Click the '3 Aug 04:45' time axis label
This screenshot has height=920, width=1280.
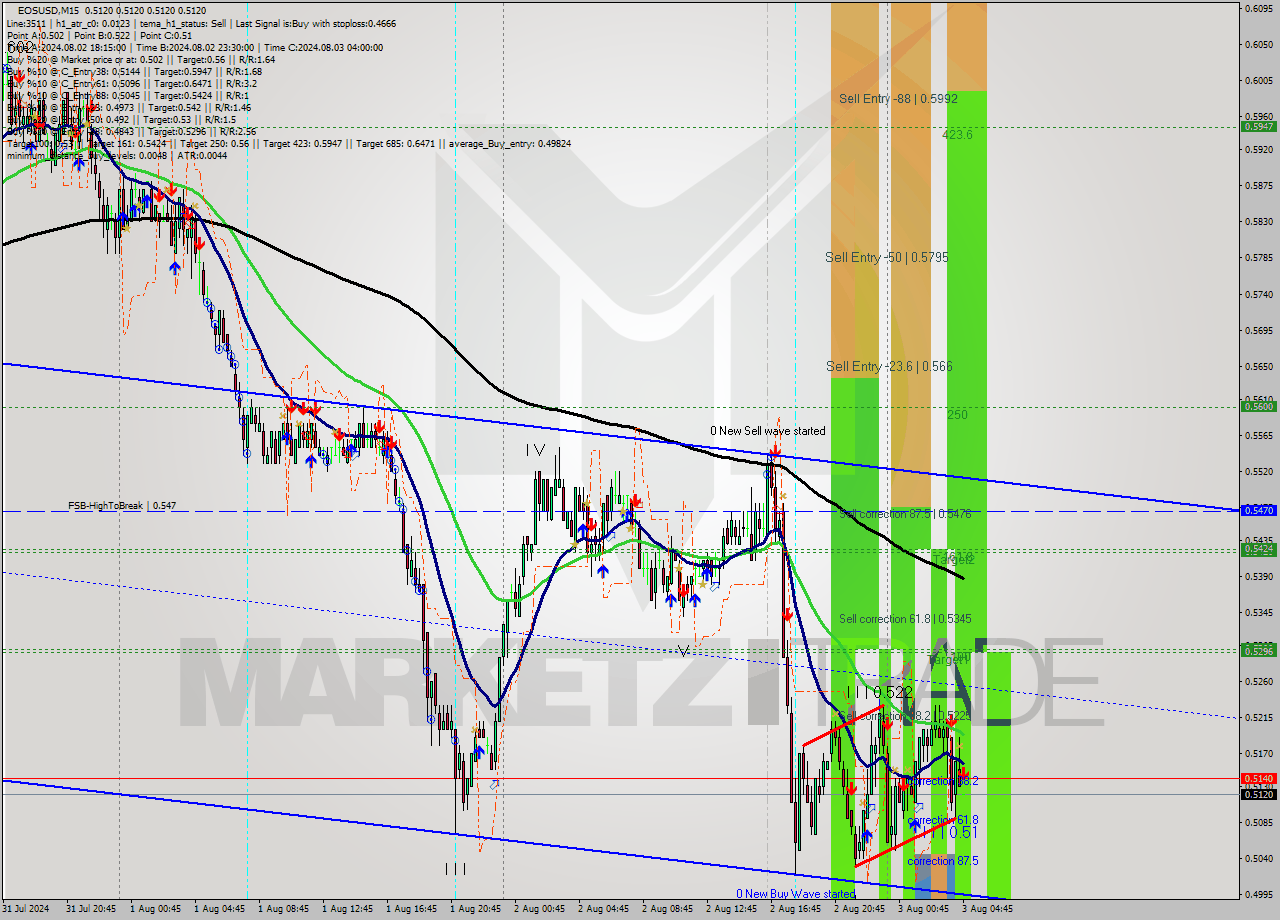987,909
